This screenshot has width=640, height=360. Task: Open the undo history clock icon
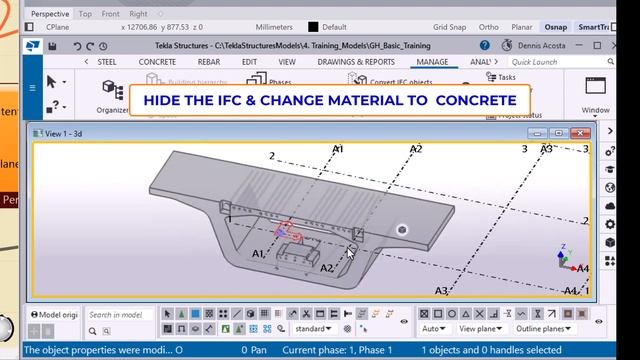[103, 46]
